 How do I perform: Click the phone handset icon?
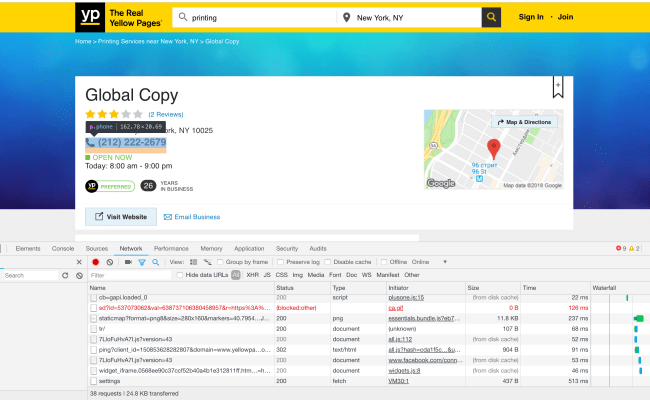point(90,143)
